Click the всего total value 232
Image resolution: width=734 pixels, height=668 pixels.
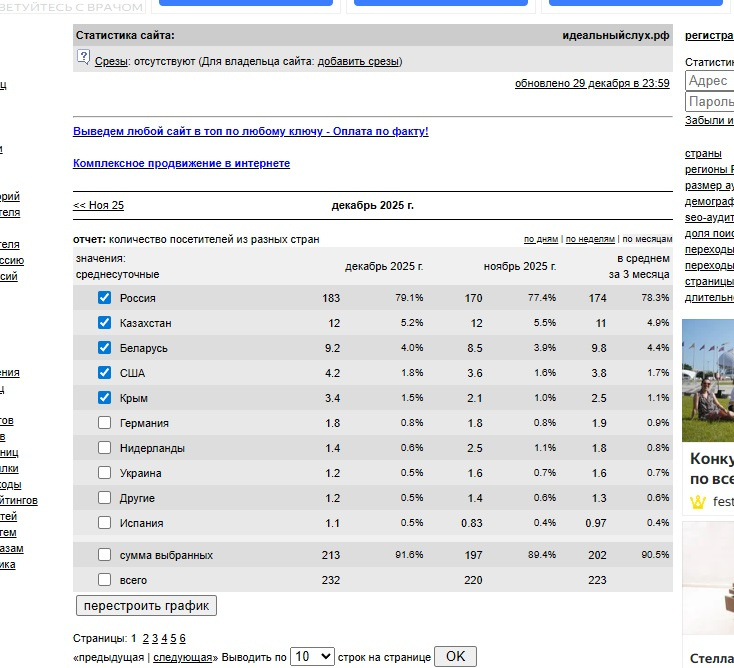tap(330, 580)
